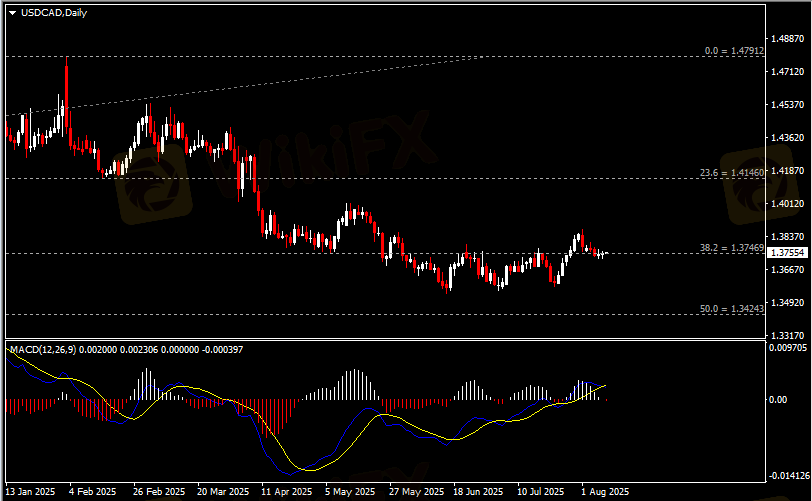Click price scale value 1.38370
Viewport: 812px width, 501px height.
787,237
